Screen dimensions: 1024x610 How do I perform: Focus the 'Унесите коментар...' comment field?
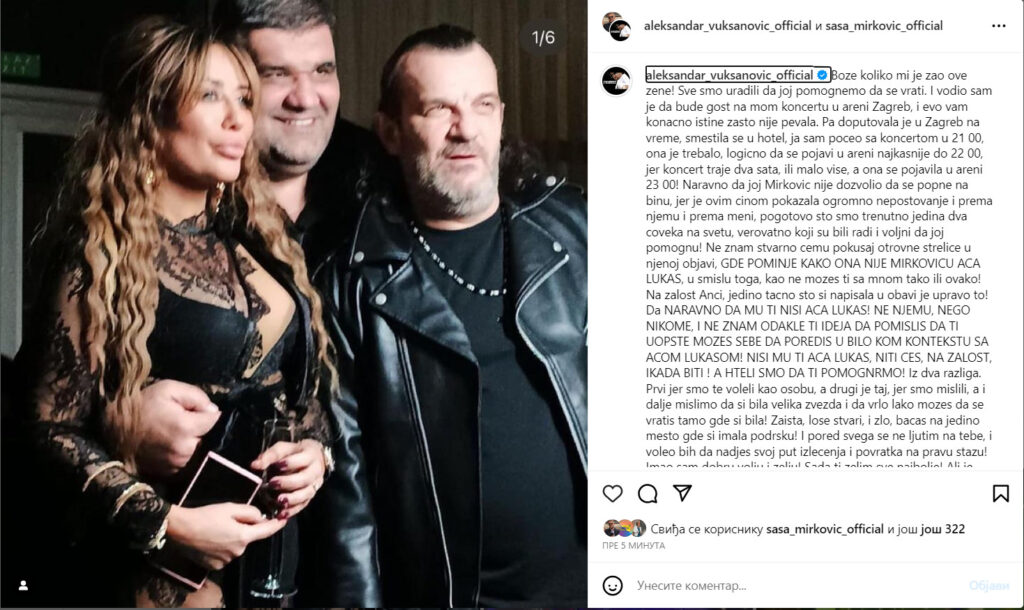(x=797, y=585)
